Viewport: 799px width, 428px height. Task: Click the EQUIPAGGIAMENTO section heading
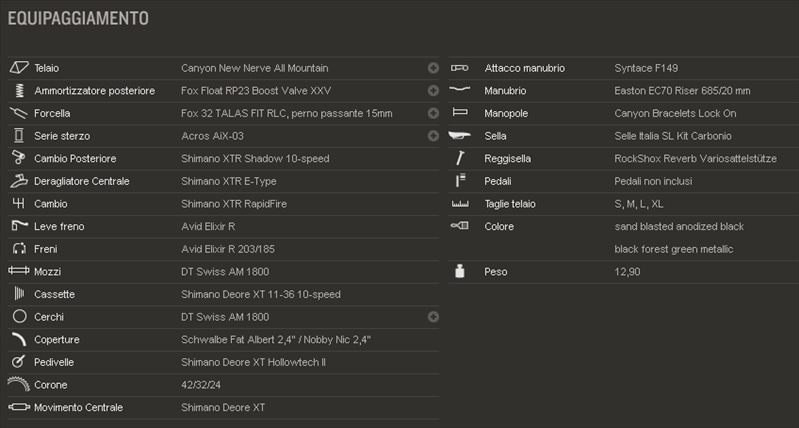point(78,18)
